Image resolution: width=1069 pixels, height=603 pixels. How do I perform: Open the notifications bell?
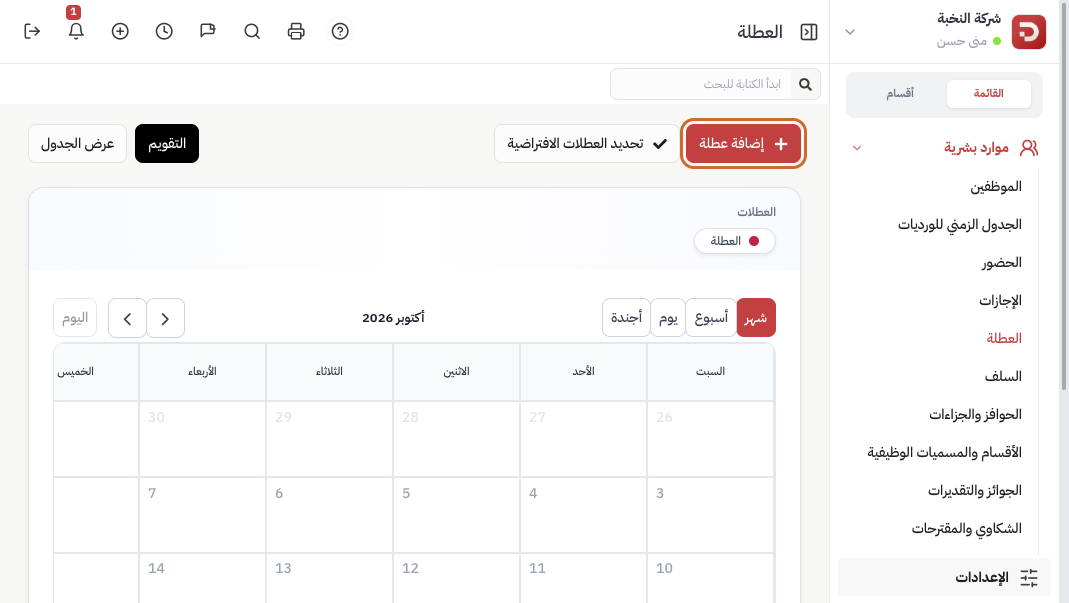click(76, 31)
